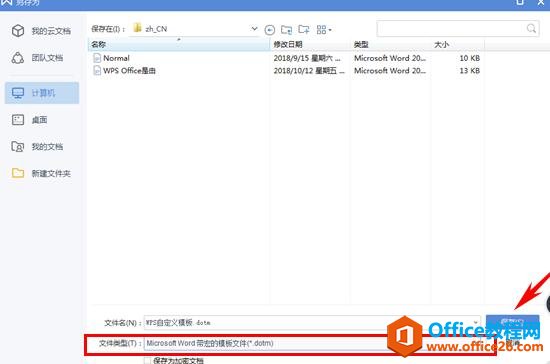Open 我的云文档 in the sidebar
The width and height of the screenshot is (550, 364).
[x=41, y=31]
